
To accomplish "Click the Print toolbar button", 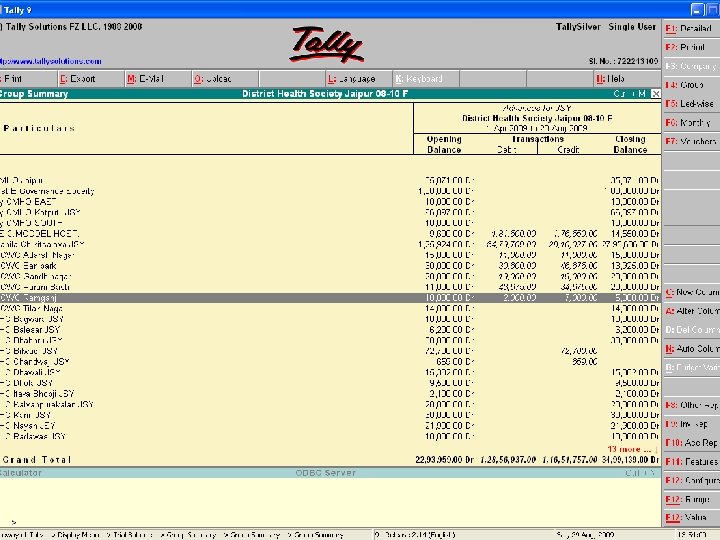I will coord(28,79).
